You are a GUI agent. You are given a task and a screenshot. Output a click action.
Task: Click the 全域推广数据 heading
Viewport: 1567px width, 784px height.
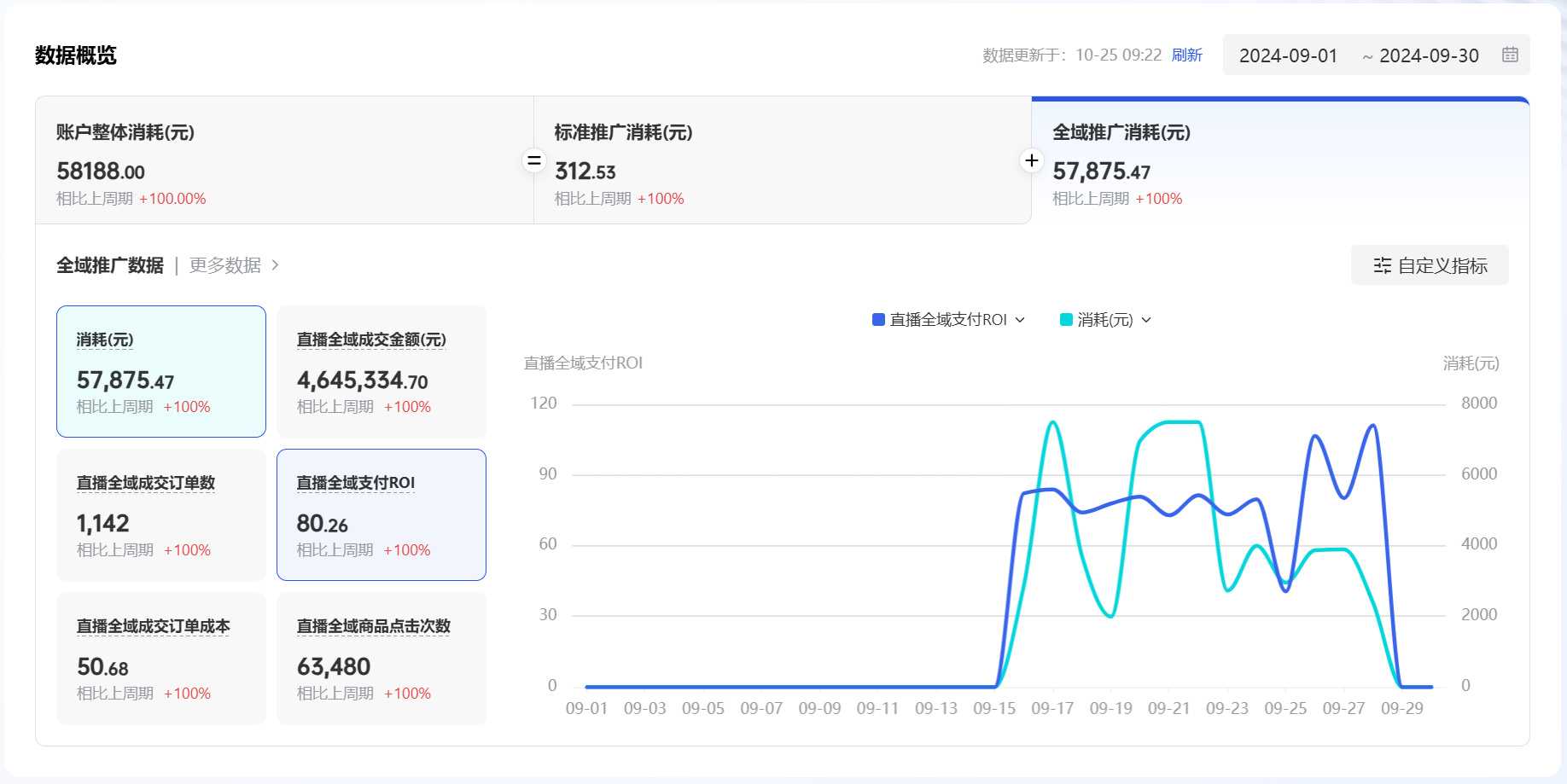click(x=110, y=265)
